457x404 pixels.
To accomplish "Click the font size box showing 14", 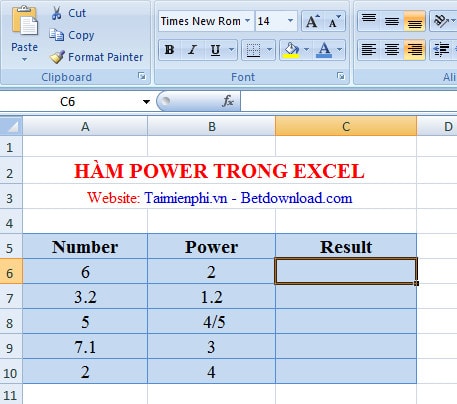I will coord(270,21).
